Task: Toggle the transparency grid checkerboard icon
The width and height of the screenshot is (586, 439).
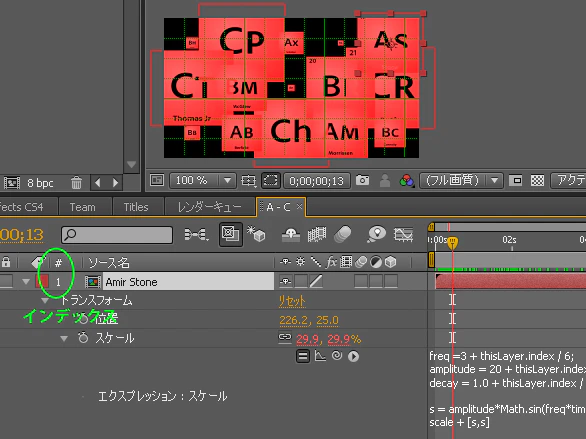Action: [537, 181]
